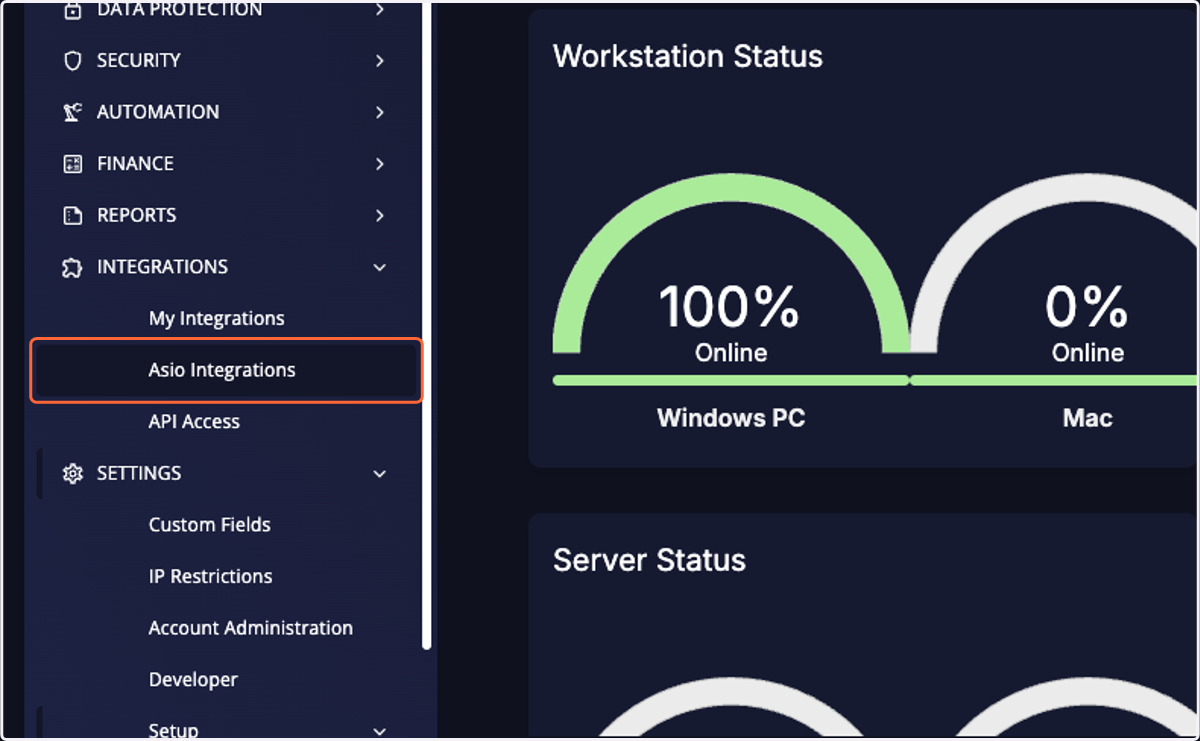Open IP Restrictions settings

pos(211,577)
